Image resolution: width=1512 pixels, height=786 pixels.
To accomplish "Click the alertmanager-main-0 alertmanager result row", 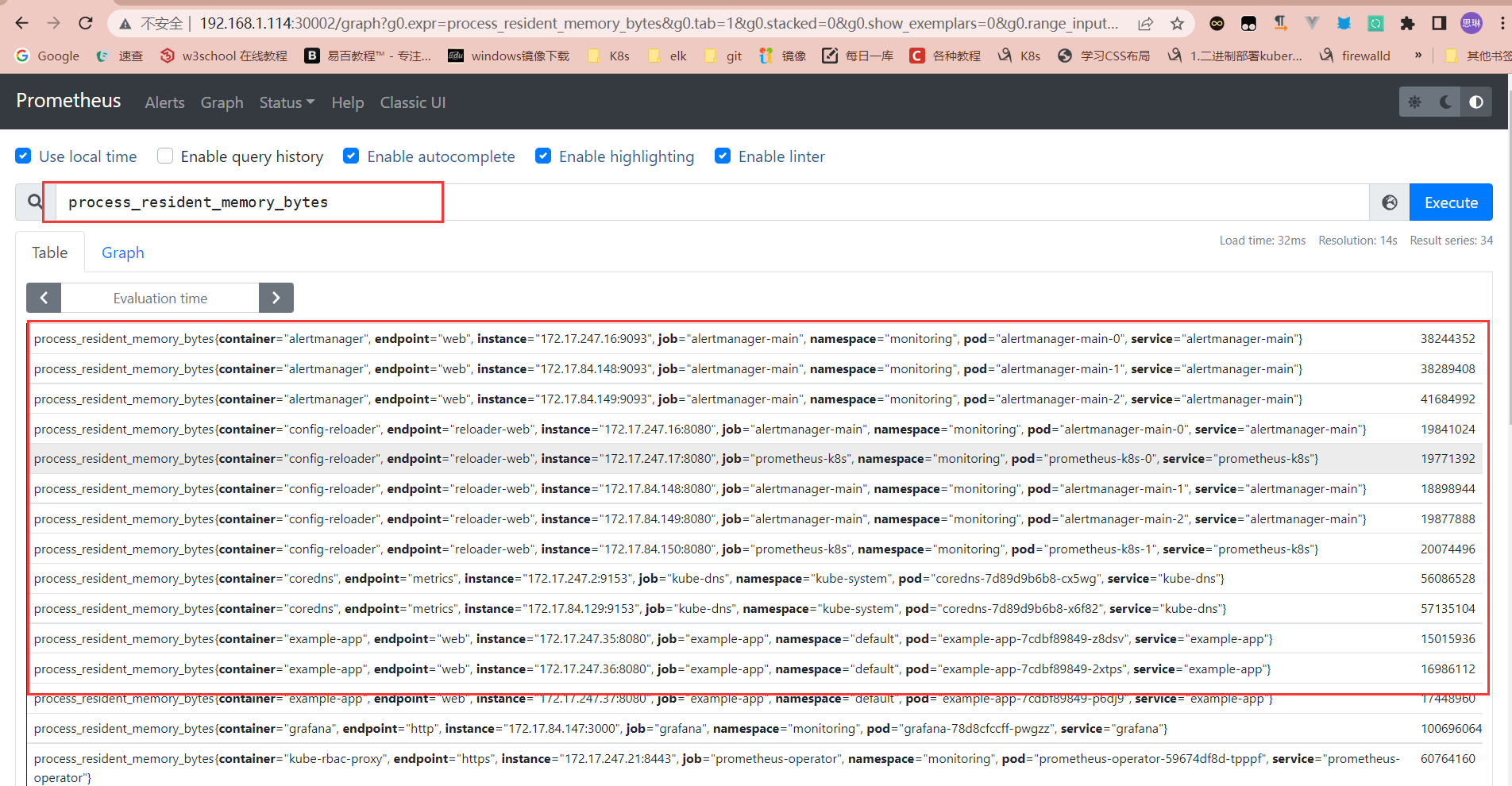I will pos(754,339).
